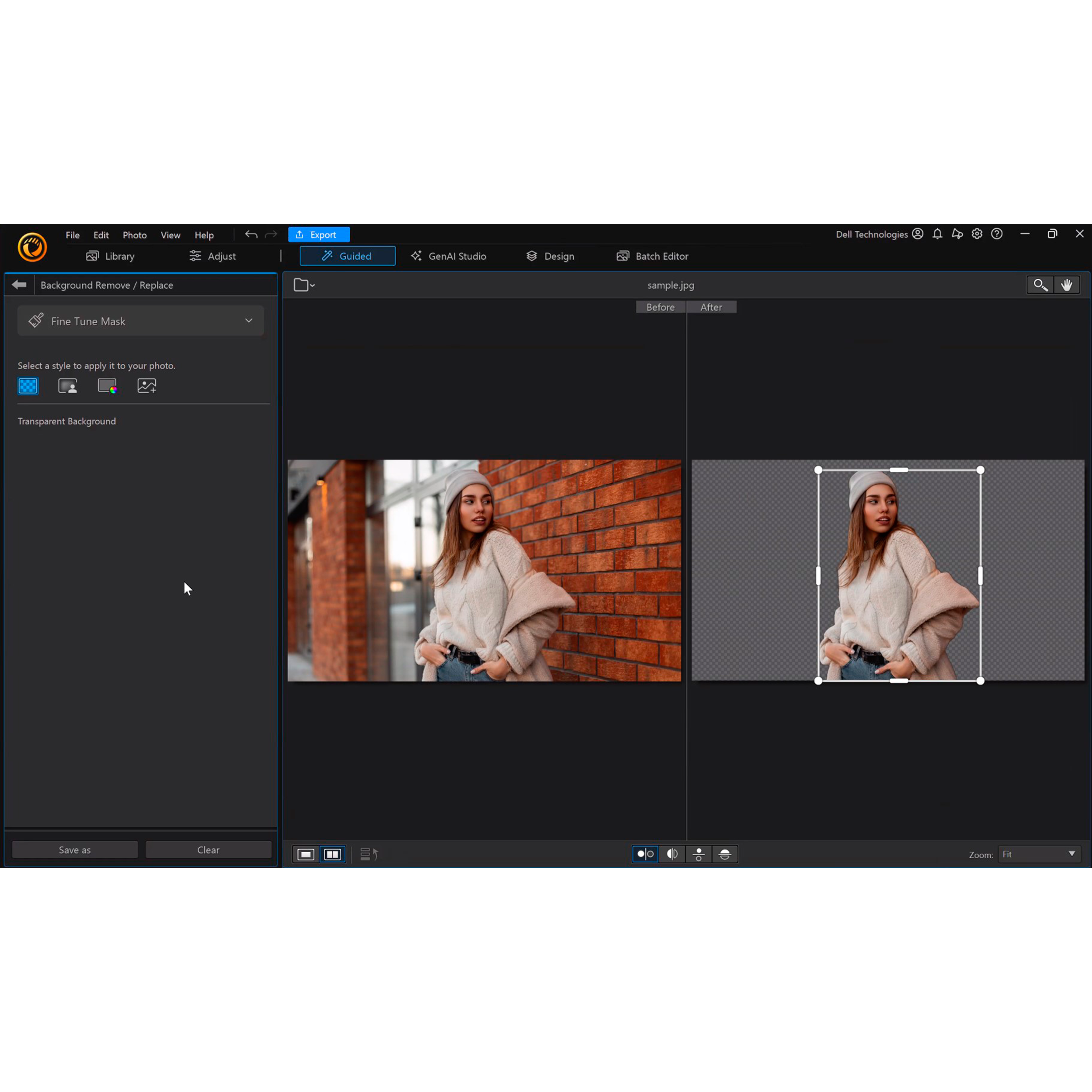Image resolution: width=1092 pixels, height=1092 pixels.
Task: Switch to single-image view mode
Action: point(305,854)
